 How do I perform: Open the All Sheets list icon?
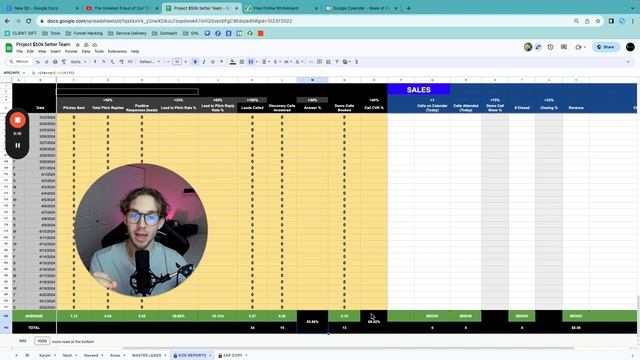point(27,356)
